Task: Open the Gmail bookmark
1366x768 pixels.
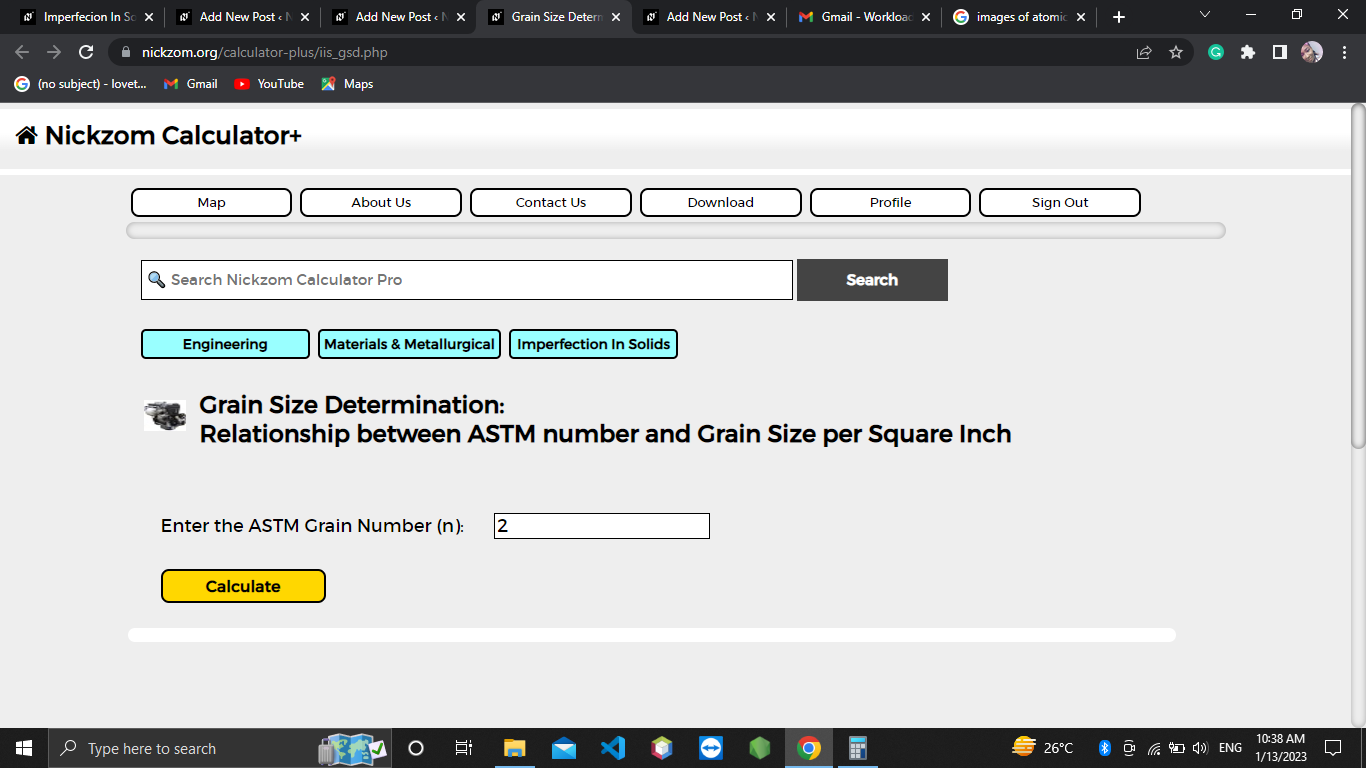Action: tap(191, 84)
